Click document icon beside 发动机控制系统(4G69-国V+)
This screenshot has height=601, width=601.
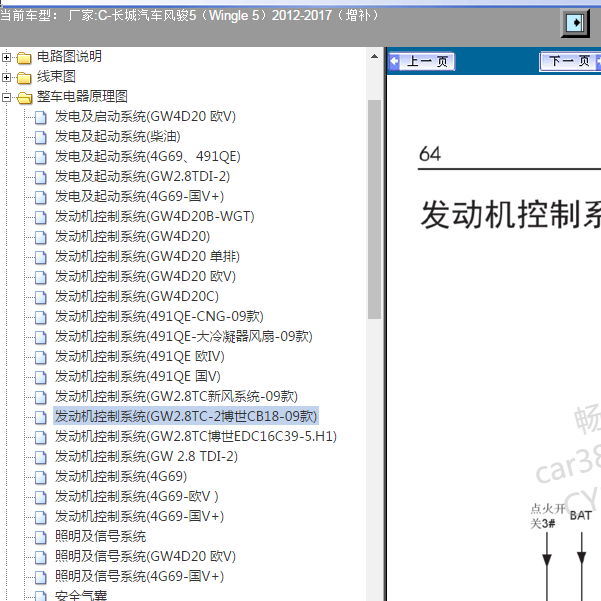coord(41,517)
